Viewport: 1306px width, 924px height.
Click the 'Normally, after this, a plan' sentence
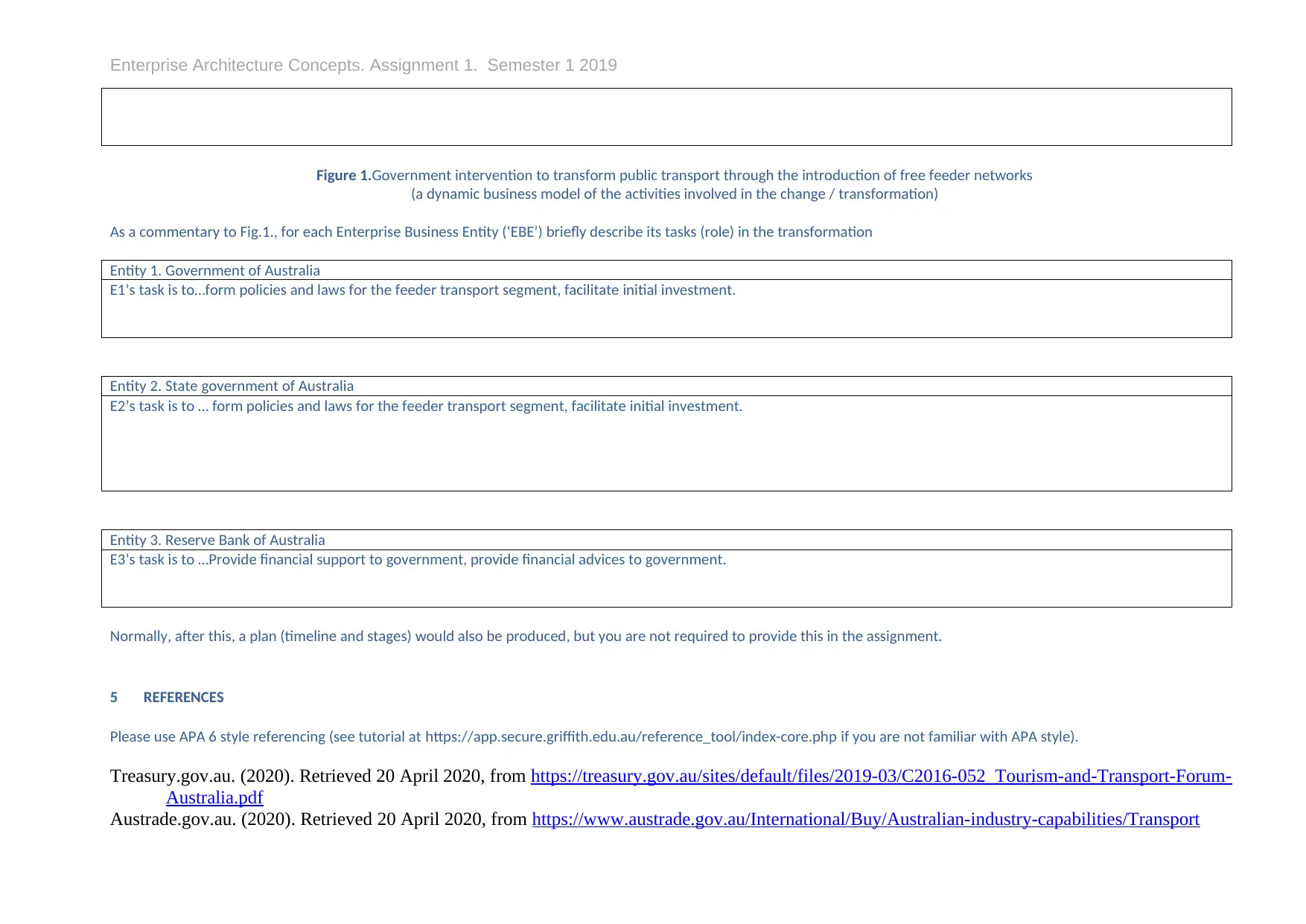coord(526,636)
